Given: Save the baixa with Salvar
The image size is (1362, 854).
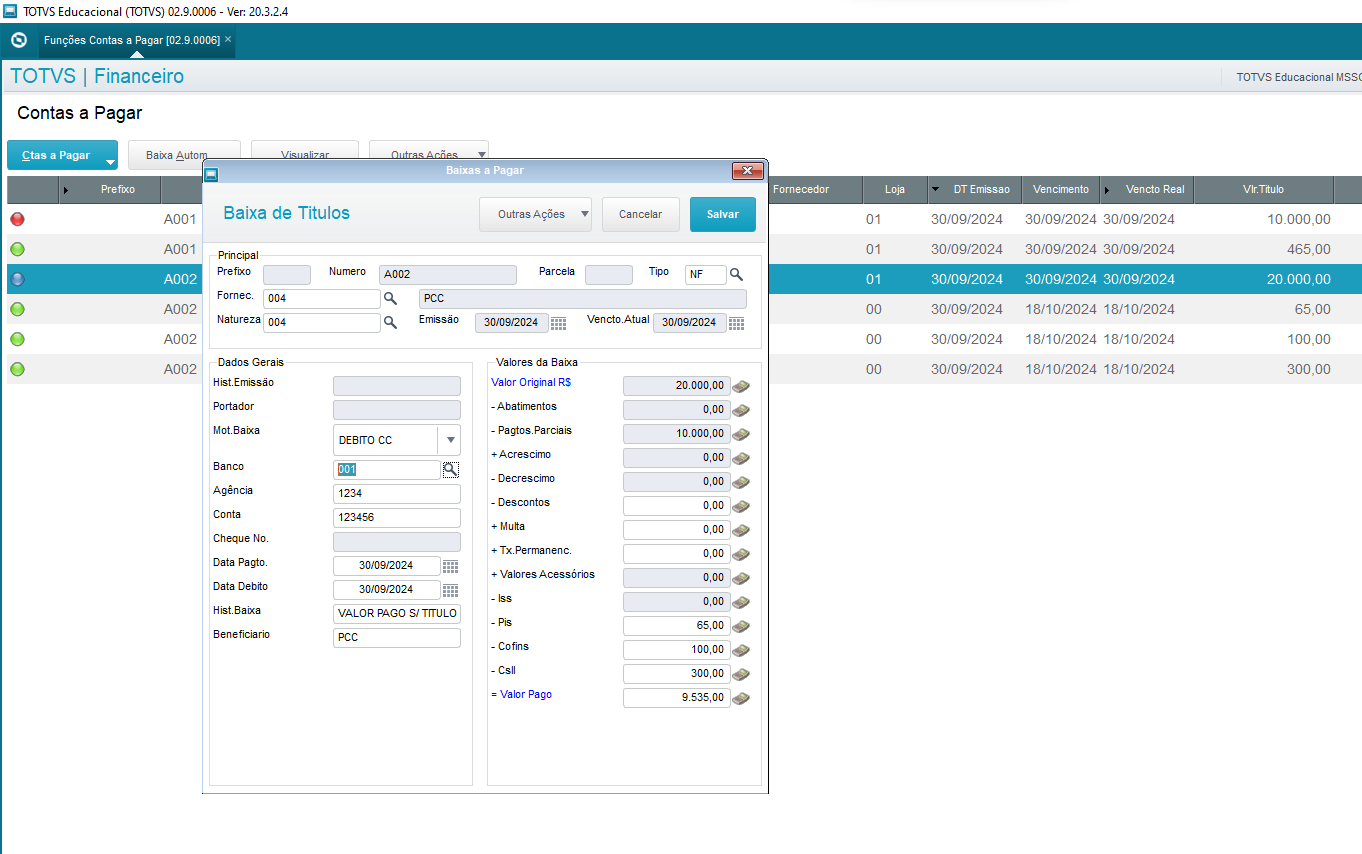Looking at the screenshot, I should tap(723, 214).
